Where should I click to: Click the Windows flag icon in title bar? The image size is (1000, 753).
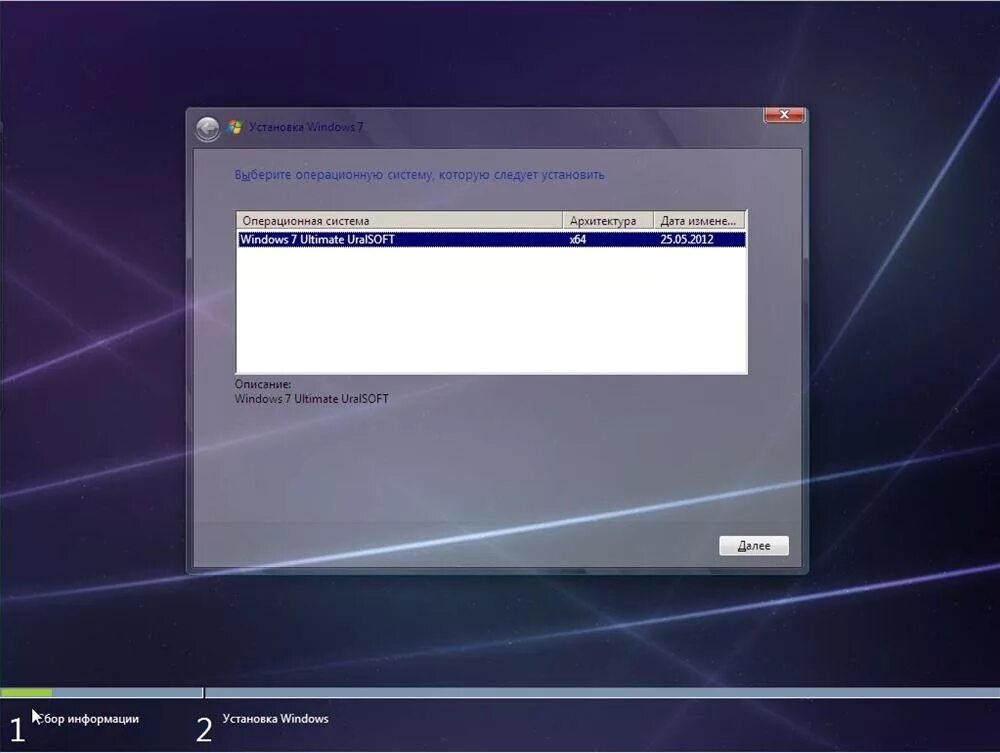(x=235, y=128)
